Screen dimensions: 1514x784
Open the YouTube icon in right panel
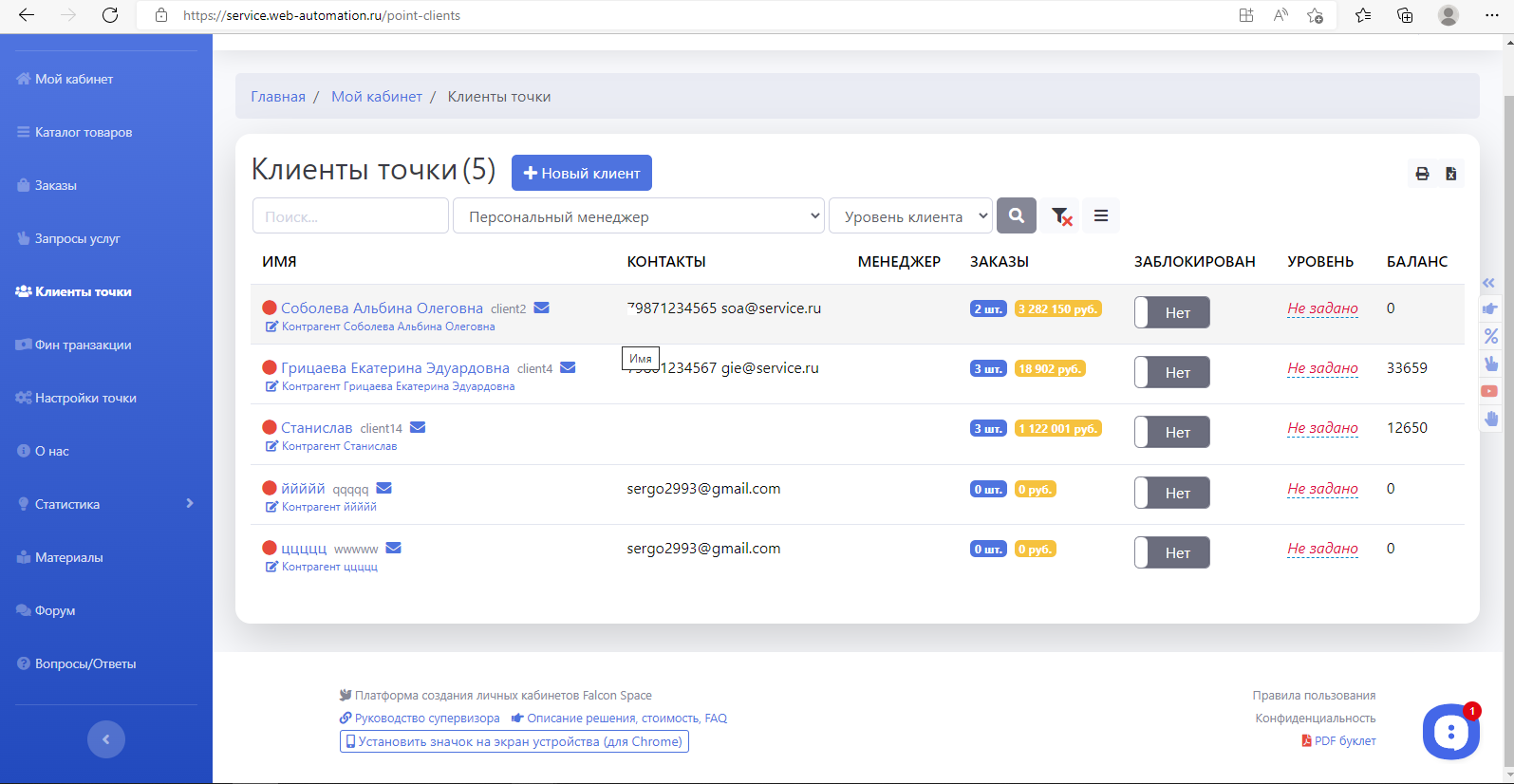click(x=1489, y=391)
